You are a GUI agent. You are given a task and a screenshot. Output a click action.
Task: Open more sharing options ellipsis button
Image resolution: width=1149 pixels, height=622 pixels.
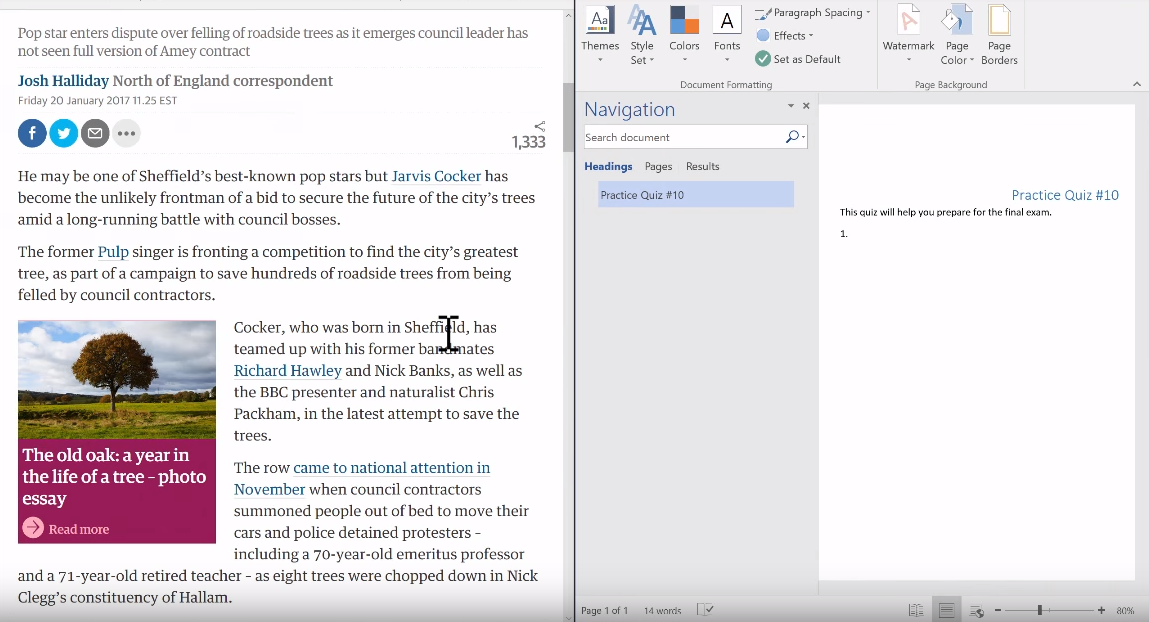click(127, 133)
